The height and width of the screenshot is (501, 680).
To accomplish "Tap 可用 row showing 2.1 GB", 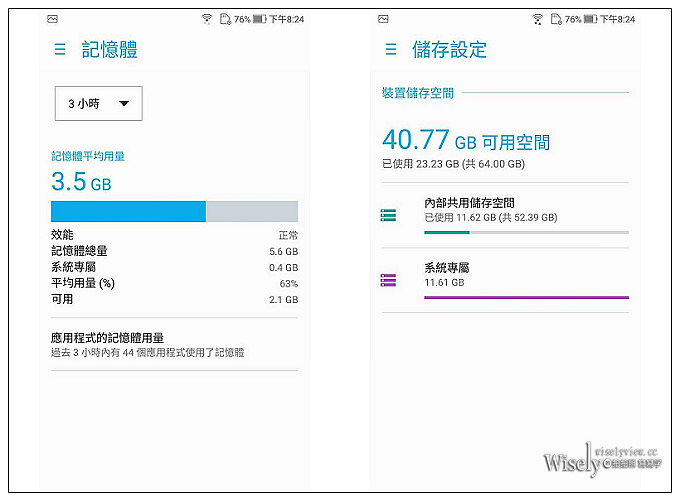I will [174, 299].
